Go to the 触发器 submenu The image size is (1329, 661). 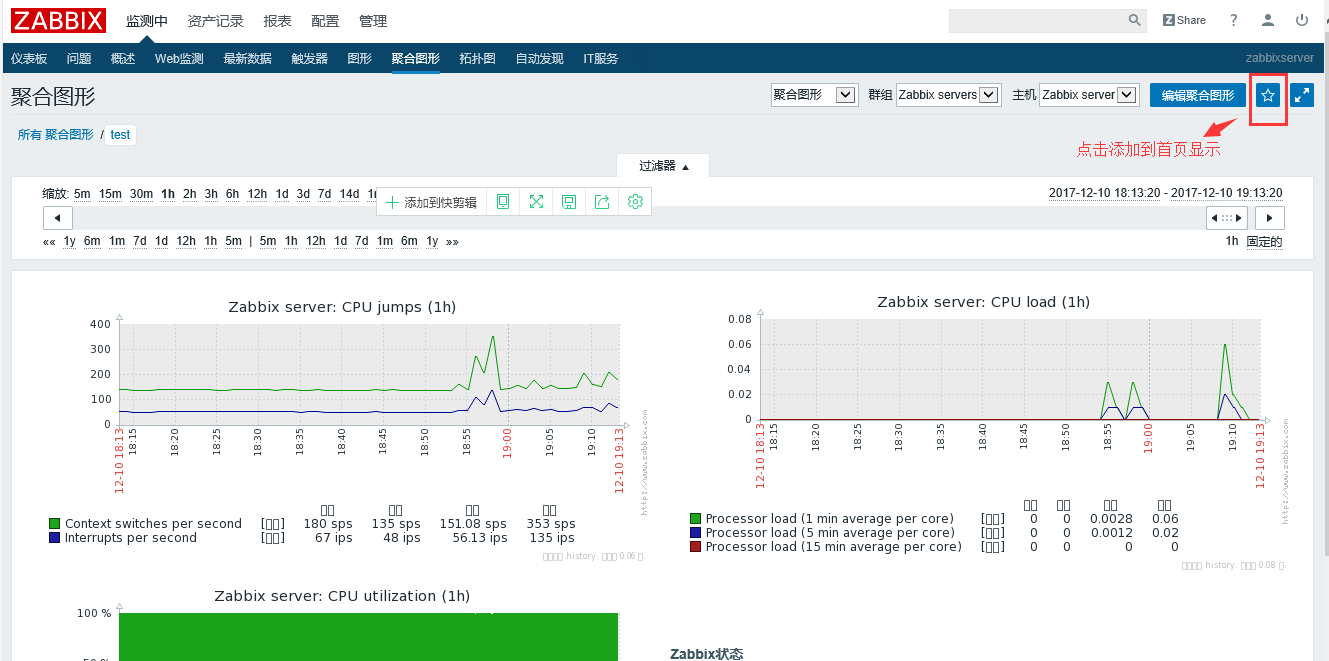click(x=310, y=59)
